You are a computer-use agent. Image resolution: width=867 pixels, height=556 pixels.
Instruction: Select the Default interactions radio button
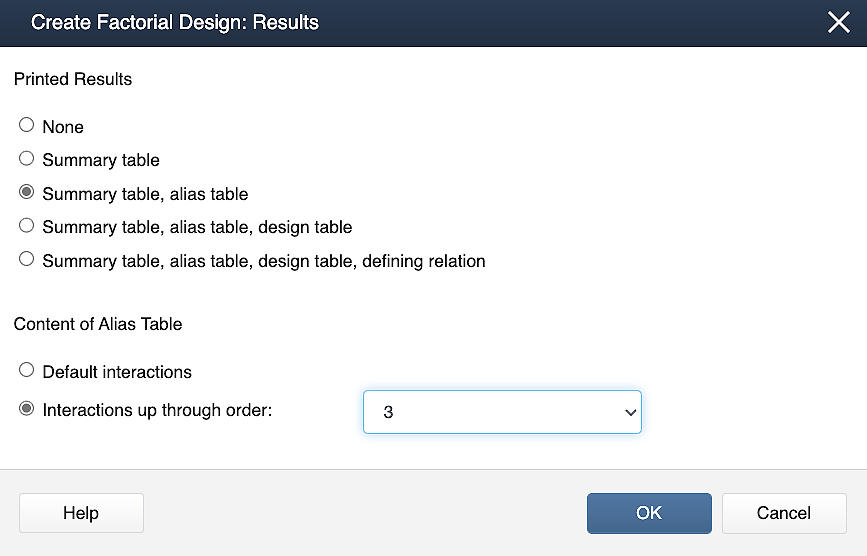point(27,371)
